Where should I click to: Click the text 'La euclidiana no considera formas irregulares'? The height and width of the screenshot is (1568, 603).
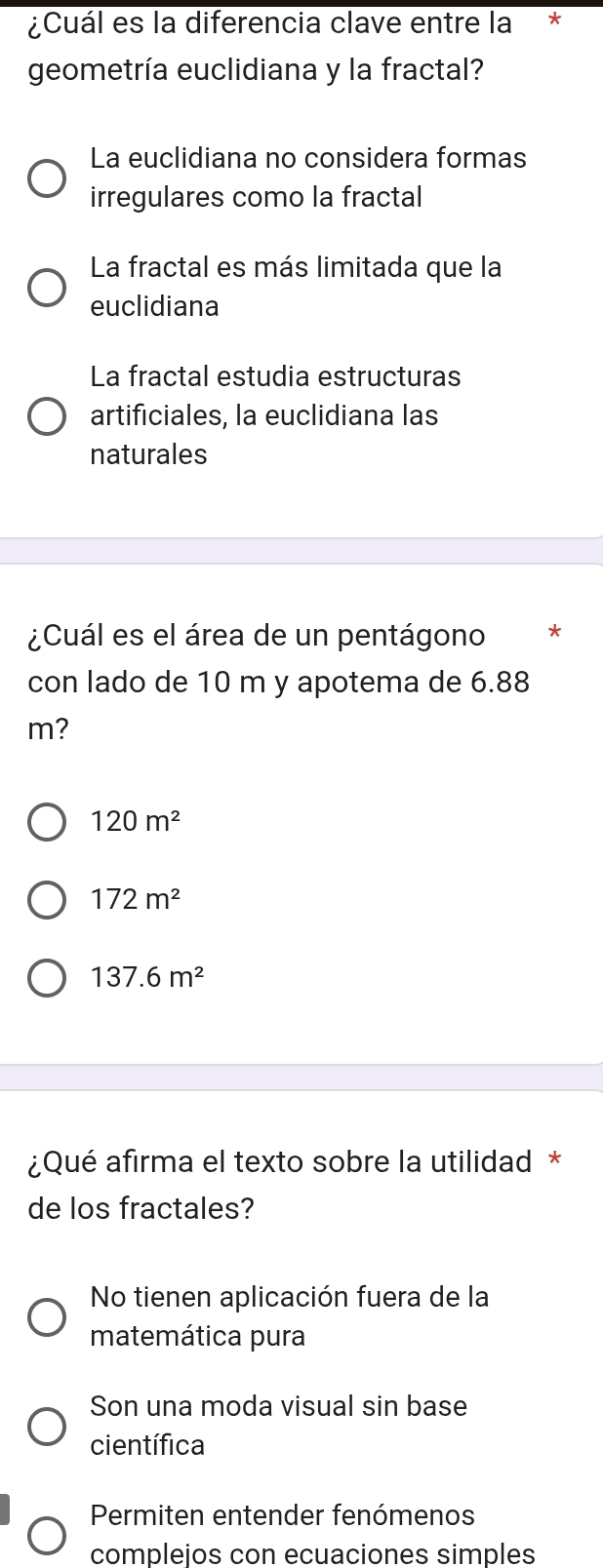308,177
